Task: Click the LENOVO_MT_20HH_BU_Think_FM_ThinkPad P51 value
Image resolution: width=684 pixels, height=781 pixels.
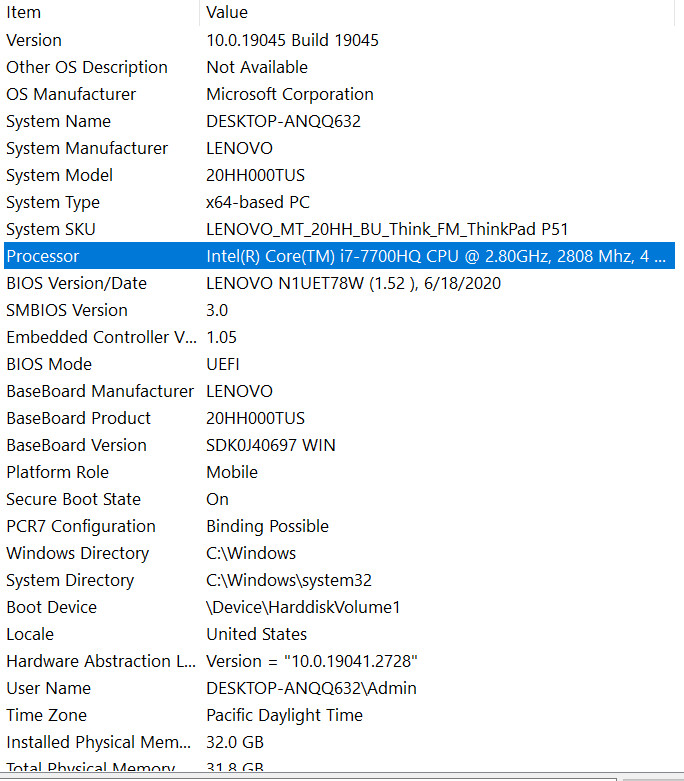Action: pos(387,229)
